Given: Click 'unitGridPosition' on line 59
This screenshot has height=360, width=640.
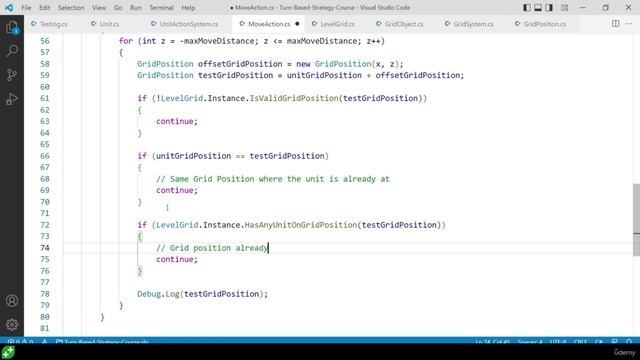Looking at the screenshot, I should click(324, 75).
